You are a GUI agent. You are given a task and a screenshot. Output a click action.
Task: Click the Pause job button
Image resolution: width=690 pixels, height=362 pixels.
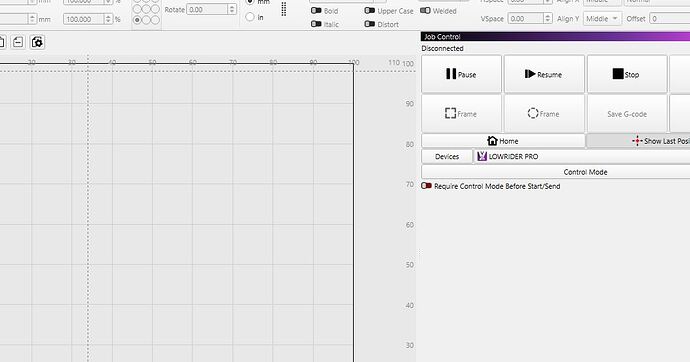(461, 74)
